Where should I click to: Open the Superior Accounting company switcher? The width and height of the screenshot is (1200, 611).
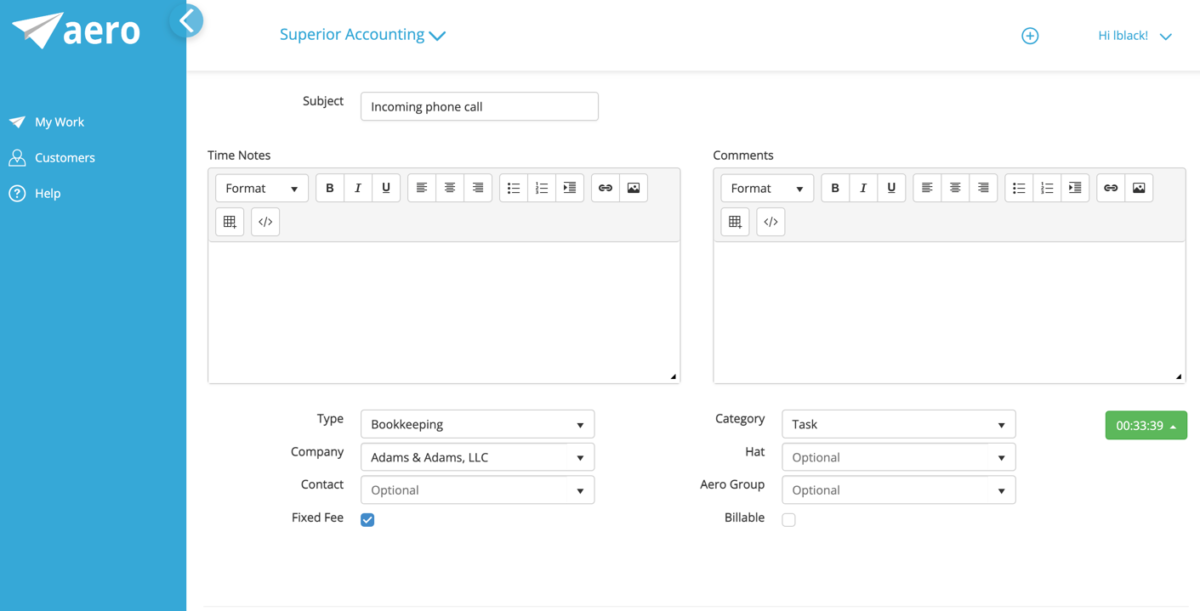(362, 34)
